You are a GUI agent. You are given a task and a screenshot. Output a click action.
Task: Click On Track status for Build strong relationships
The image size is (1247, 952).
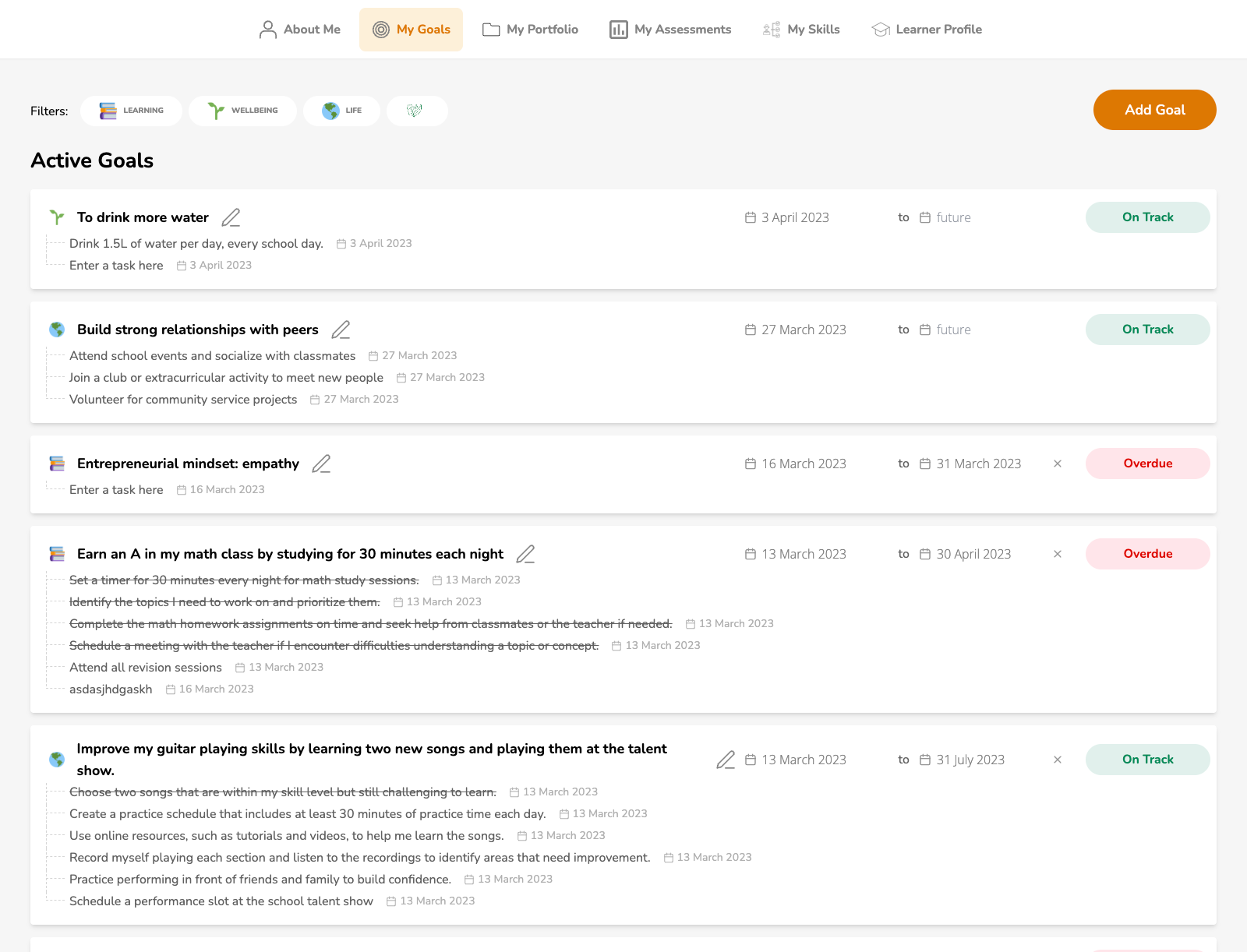(x=1148, y=330)
